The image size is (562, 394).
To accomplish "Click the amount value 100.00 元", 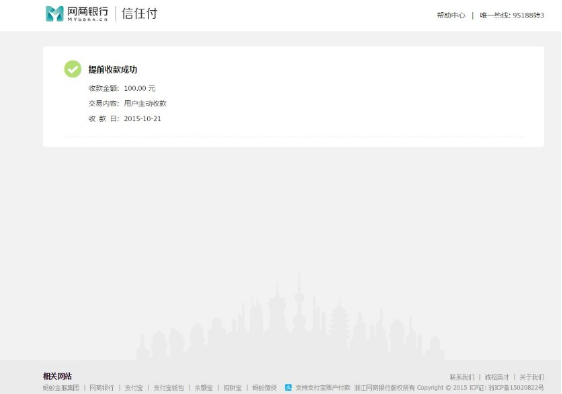I will (x=139, y=88).
